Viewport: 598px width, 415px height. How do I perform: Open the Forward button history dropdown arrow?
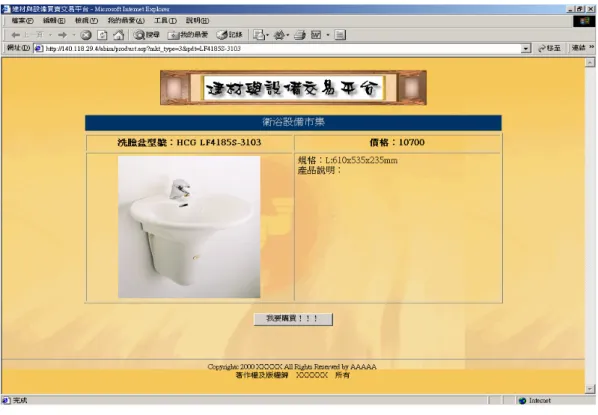coord(74,35)
